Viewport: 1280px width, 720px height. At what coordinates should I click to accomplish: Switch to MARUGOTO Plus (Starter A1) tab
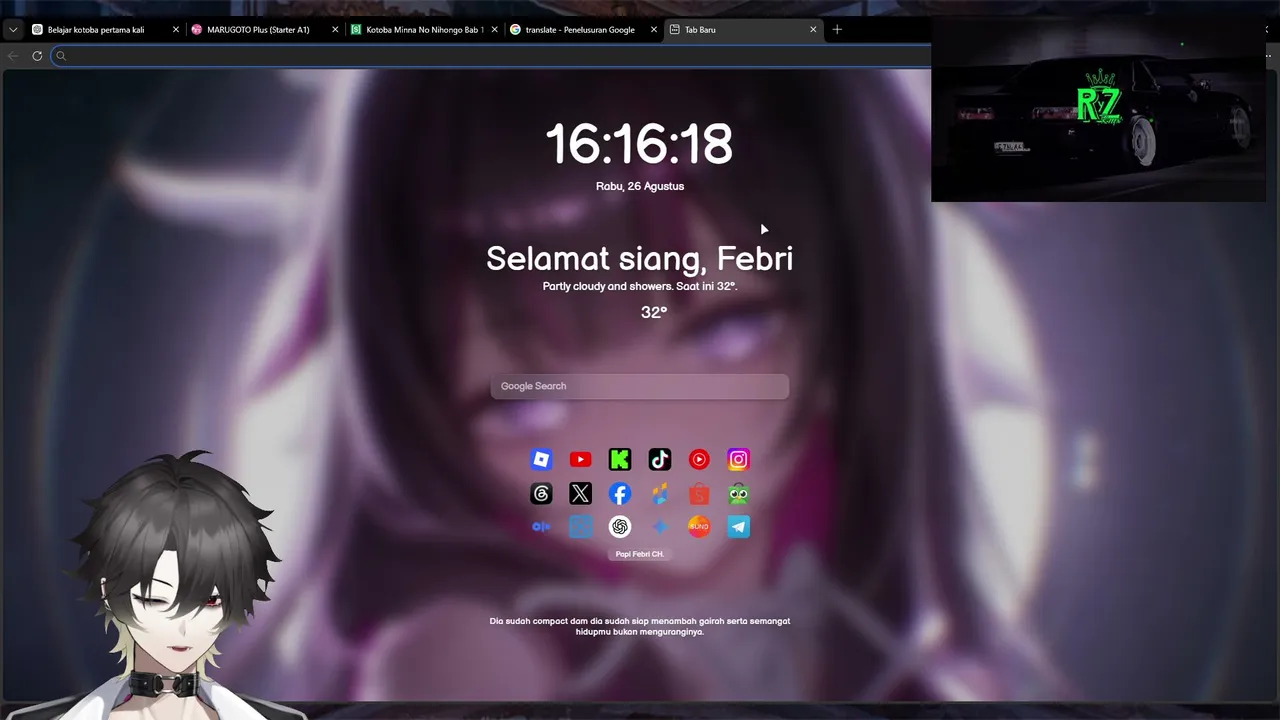click(265, 30)
